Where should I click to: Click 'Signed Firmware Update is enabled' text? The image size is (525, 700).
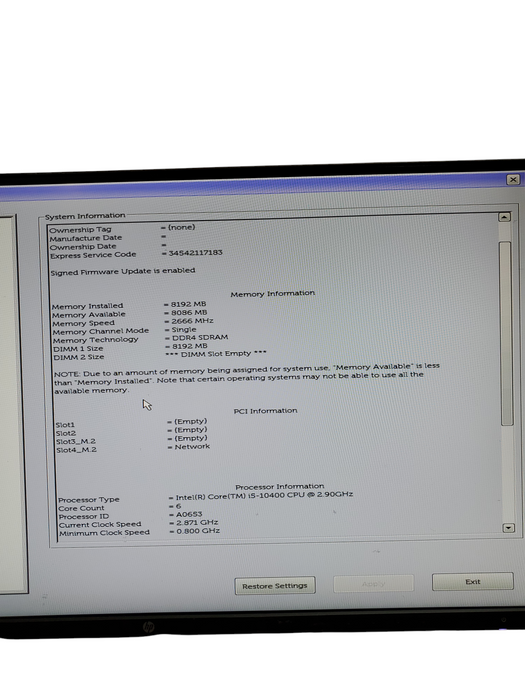tap(123, 271)
